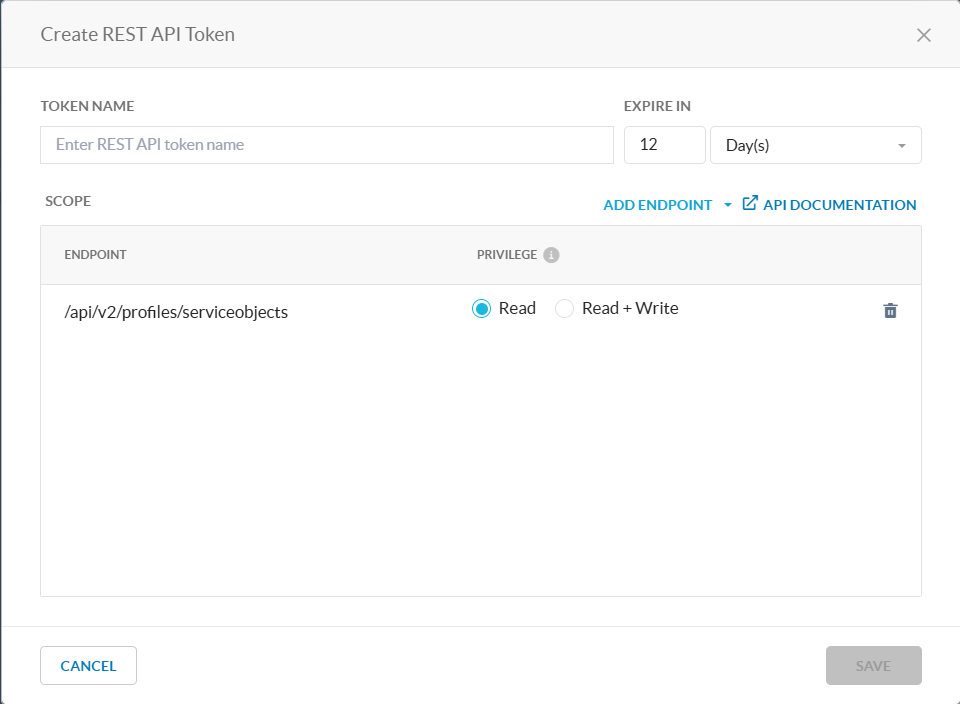The height and width of the screenshot is (704, 960).
Task: Click the external link icon beside API Documentation
Action: click(749, 203)
